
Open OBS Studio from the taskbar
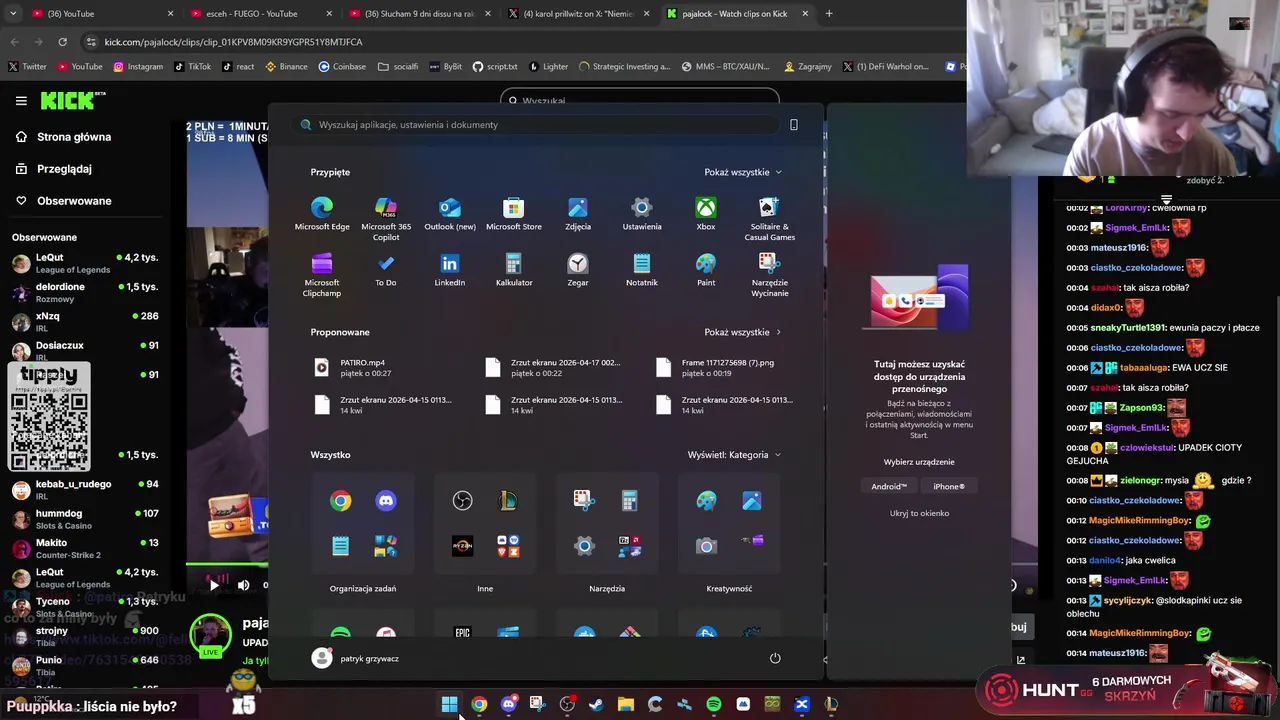(567, 705)
